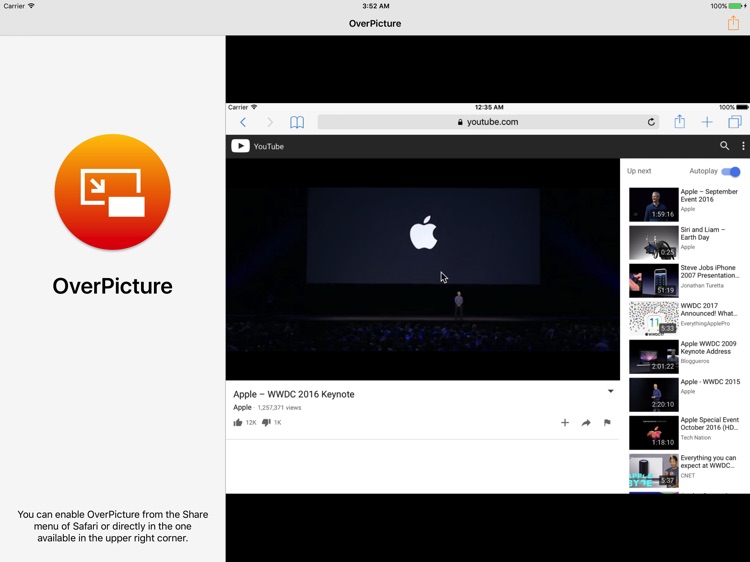750x562 pixels.
Task: Tap the OverPicture share icon in top bar
Action: (x=733, y=22)
